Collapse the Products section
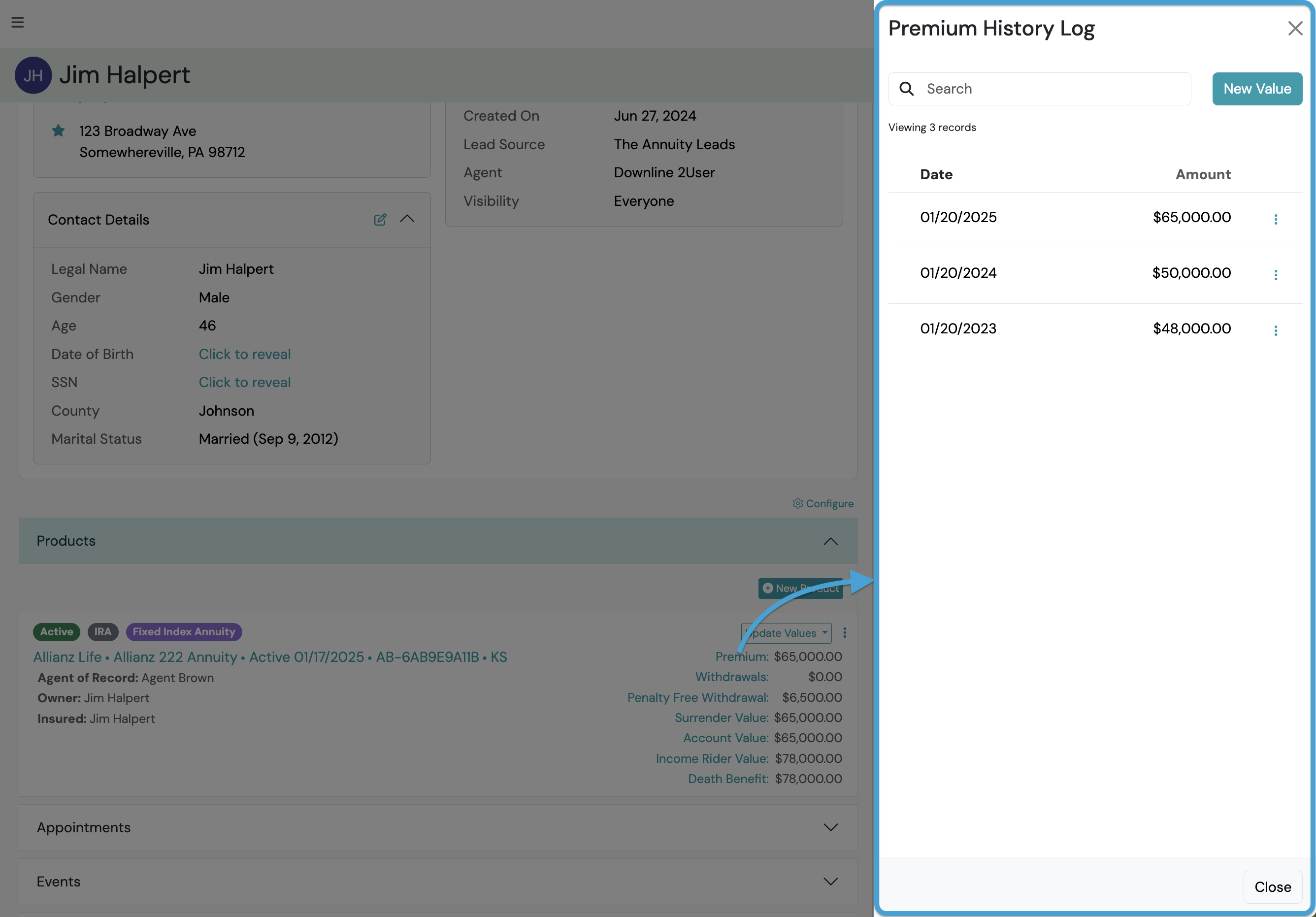Image resolution: width=1316 pixels, height=917 pixels. [x=830, y=541]
